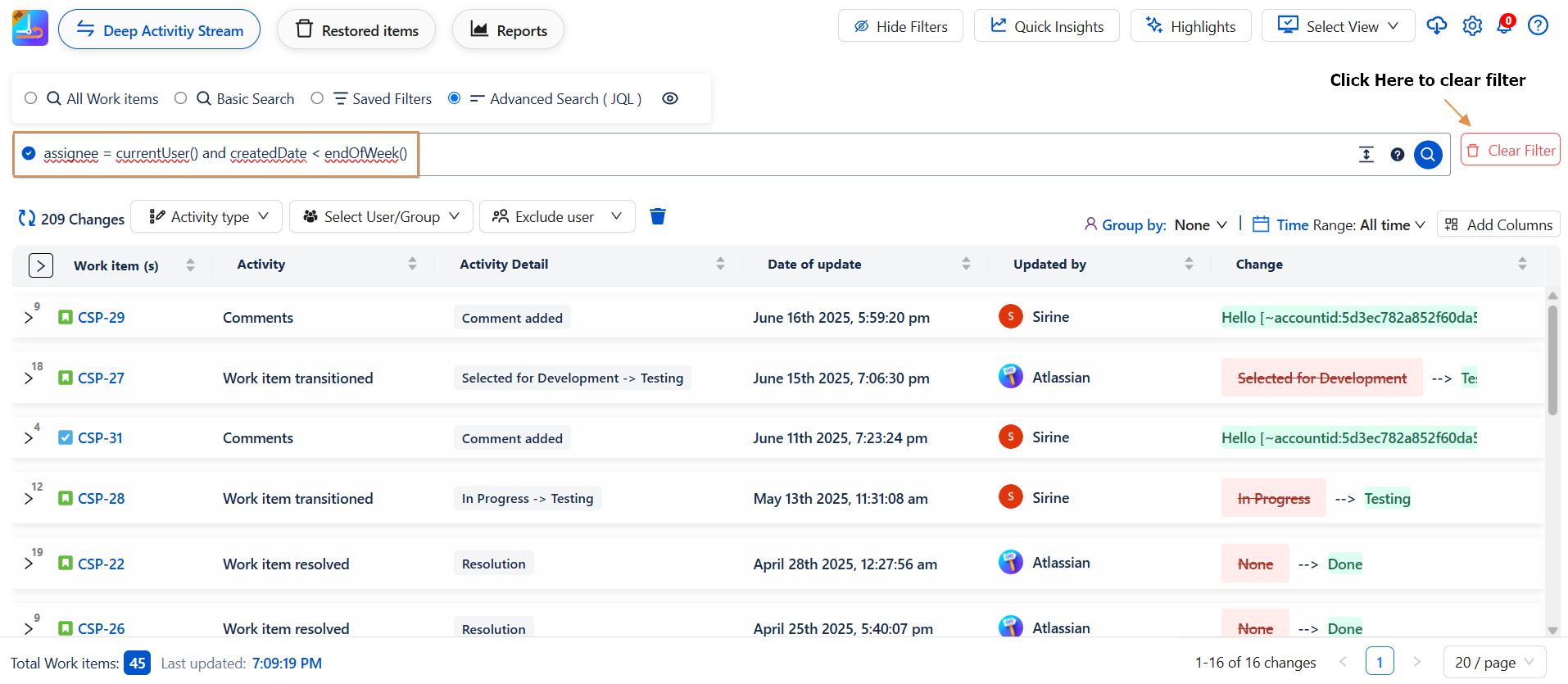Expand the CSP-27 row details
Image resolution: width=1568 pixels, height=684 pixels.
pyautogui.click(x=29, y=378)
